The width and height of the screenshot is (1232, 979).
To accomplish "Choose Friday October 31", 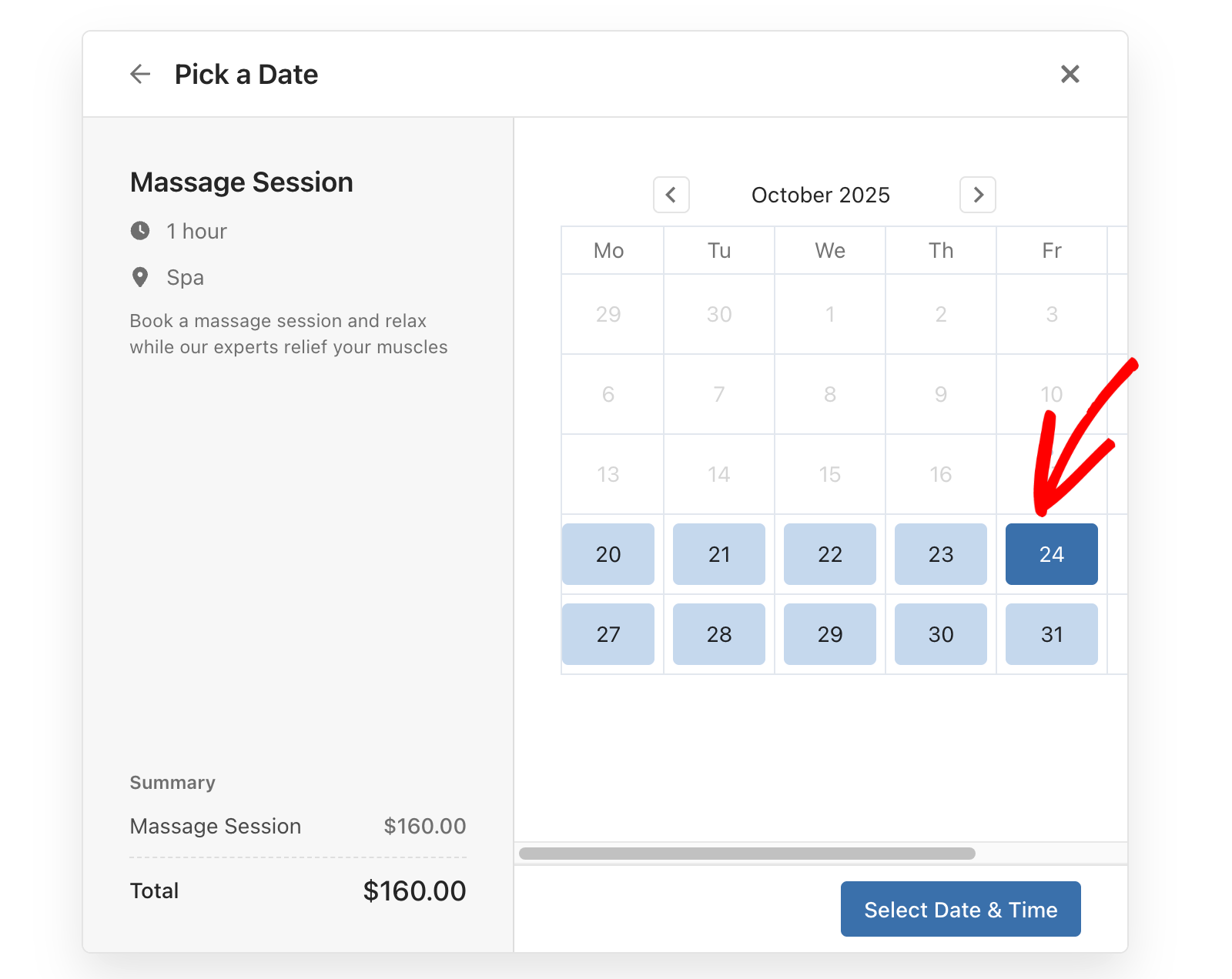I will coord(1052,634).
